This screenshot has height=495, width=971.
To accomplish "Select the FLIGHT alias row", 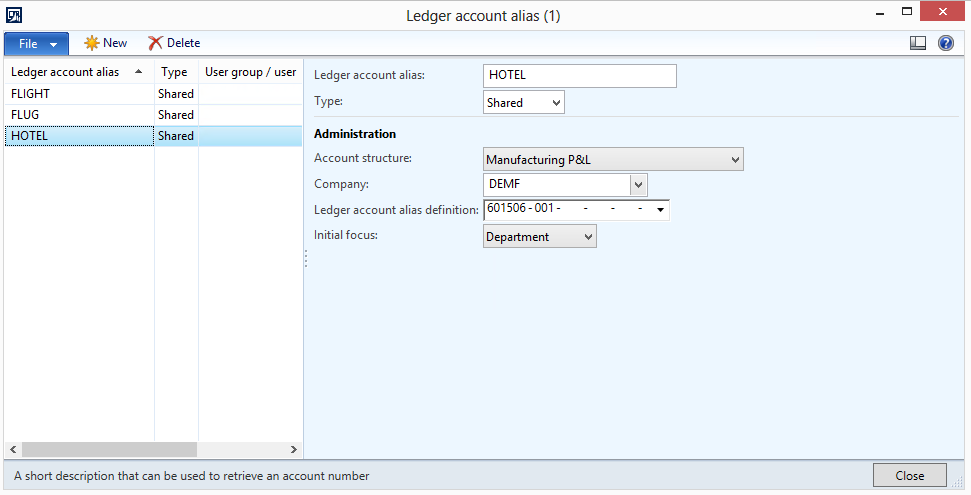I will [78, 94].
